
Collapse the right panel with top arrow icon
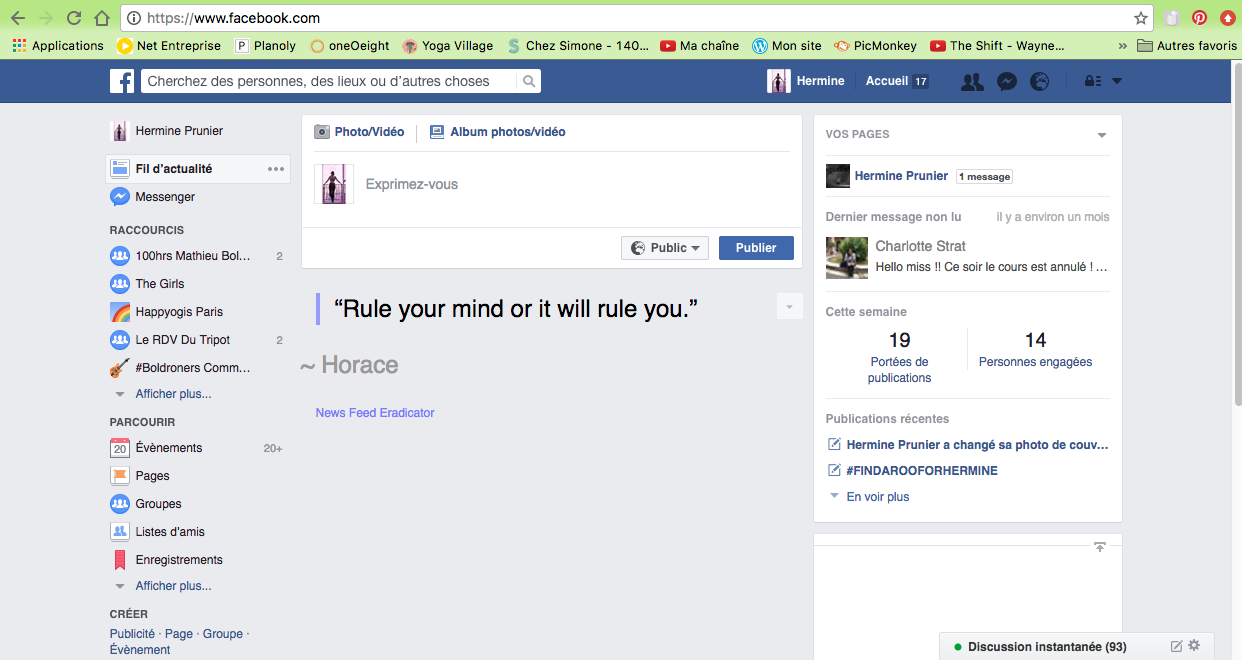pos(1100,547)
